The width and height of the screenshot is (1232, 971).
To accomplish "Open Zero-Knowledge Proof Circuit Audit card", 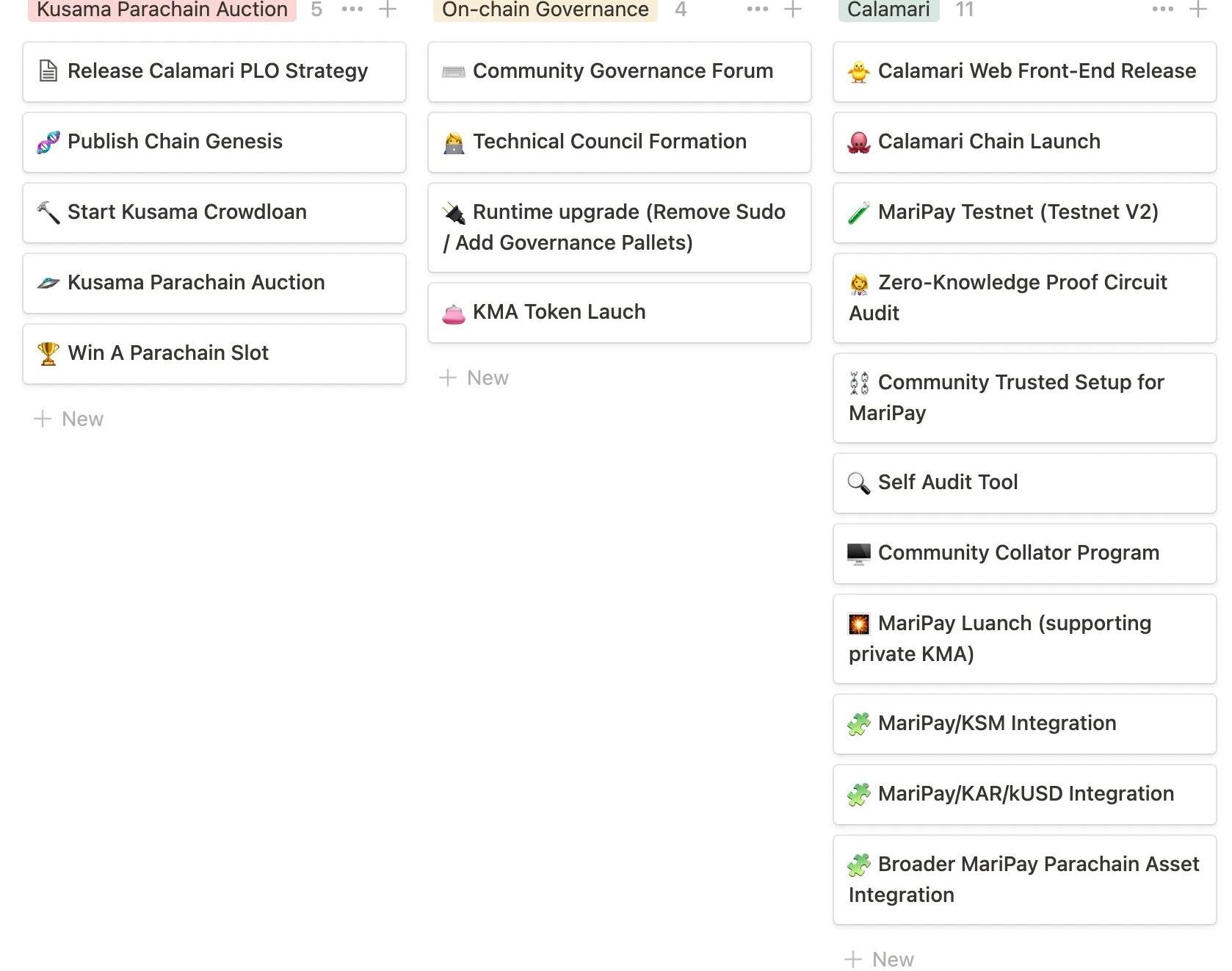I will [x=1025, y=298].
